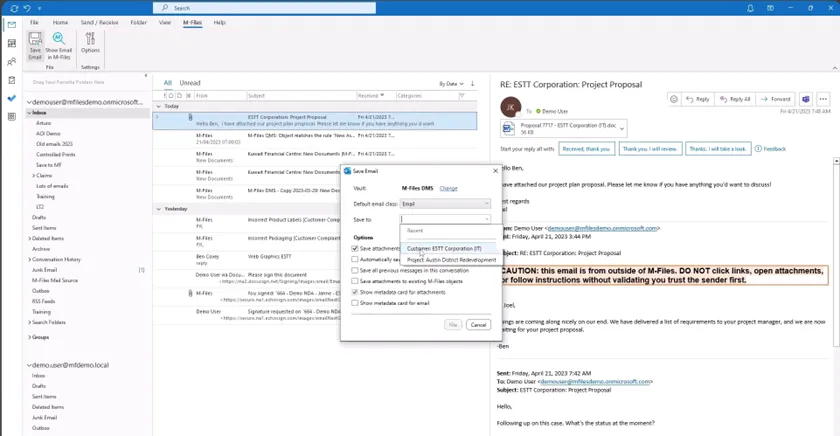This screenshot has width=840, height=436.
Task: Click the Change vault link
Action: pyautogui.click(x=448, y=189)
